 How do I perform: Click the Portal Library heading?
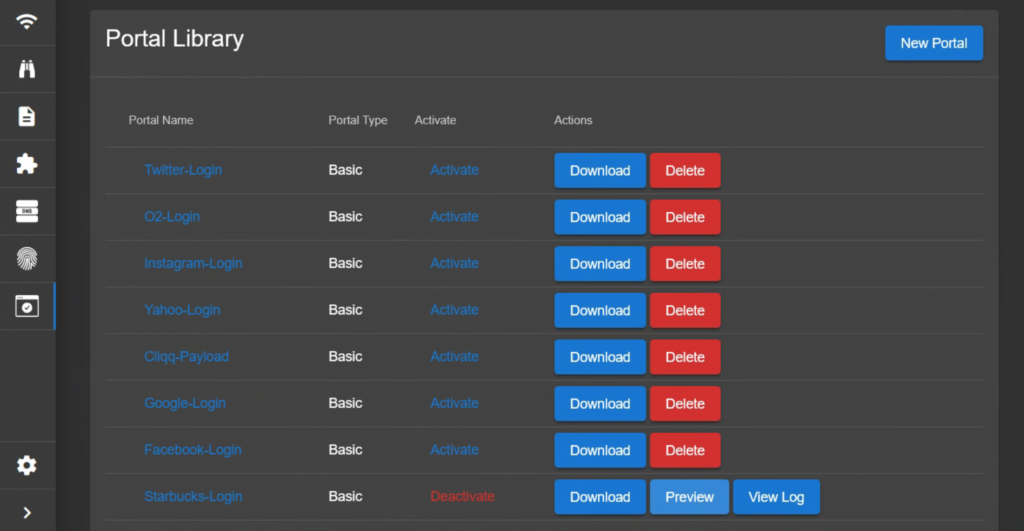click(174, 39)
